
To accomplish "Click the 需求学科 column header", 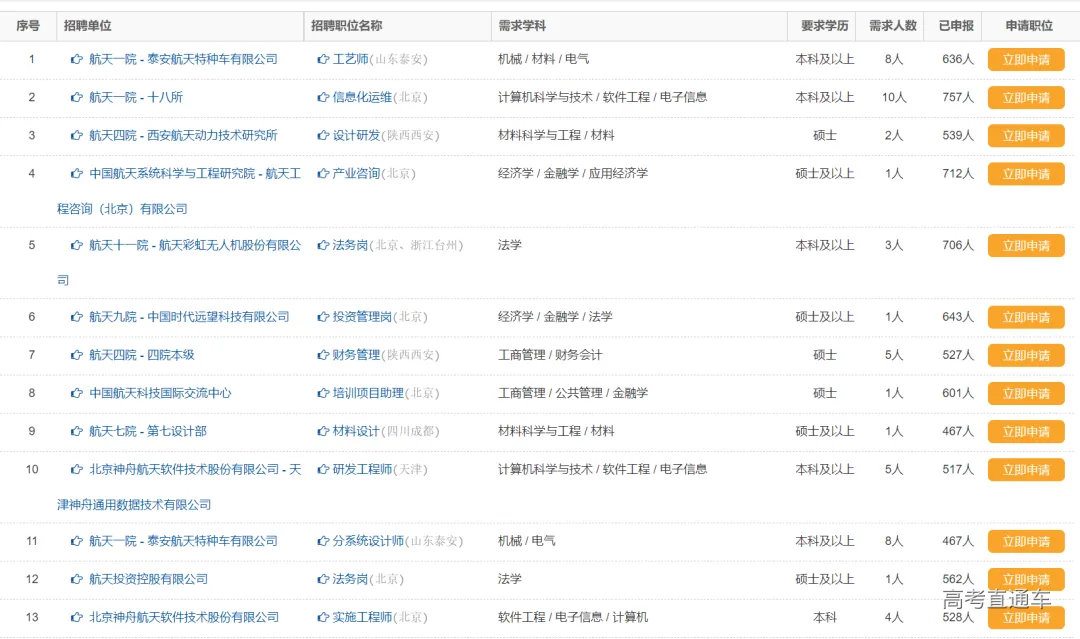I will [522, 25].
